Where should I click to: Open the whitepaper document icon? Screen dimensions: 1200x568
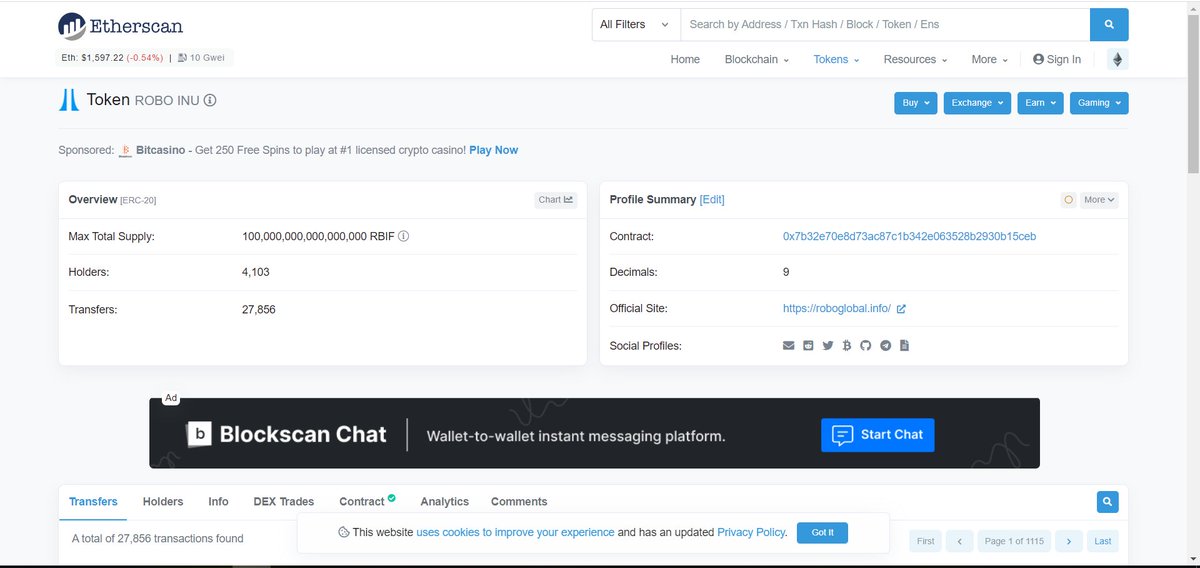(x=904, y=346)
